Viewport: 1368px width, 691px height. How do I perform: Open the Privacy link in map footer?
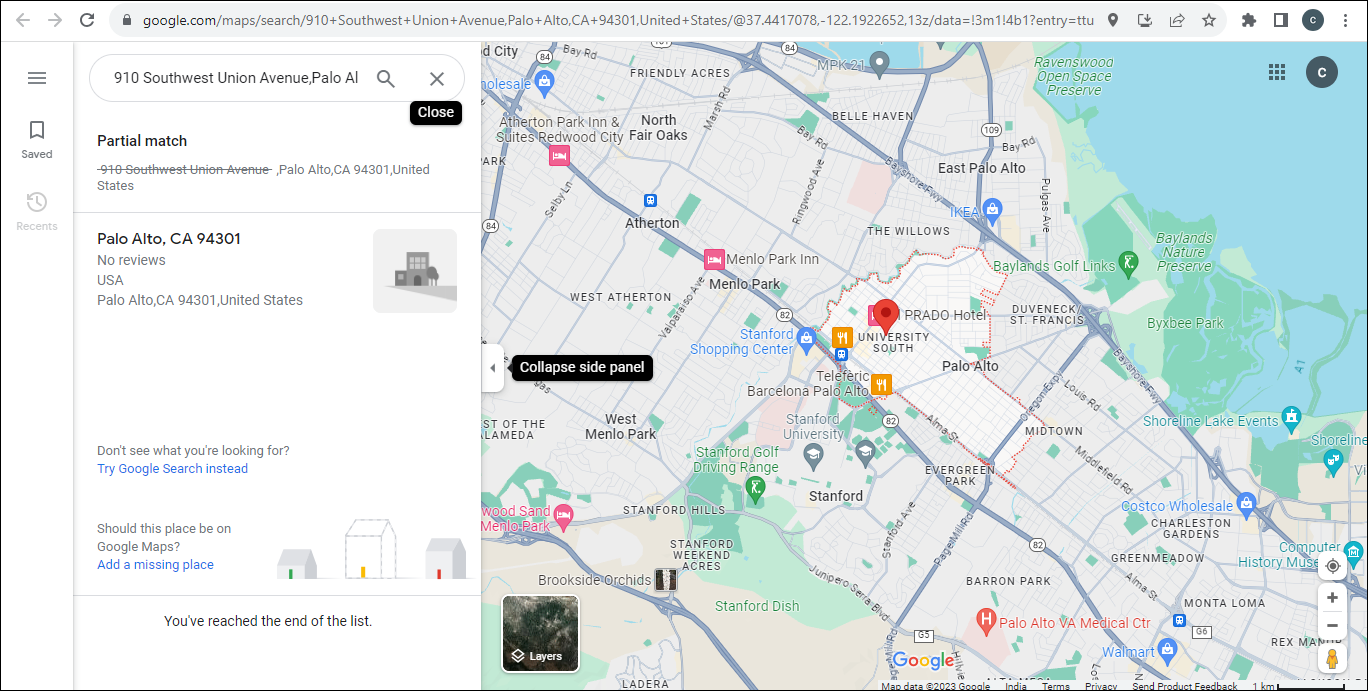click(1101, 686)
